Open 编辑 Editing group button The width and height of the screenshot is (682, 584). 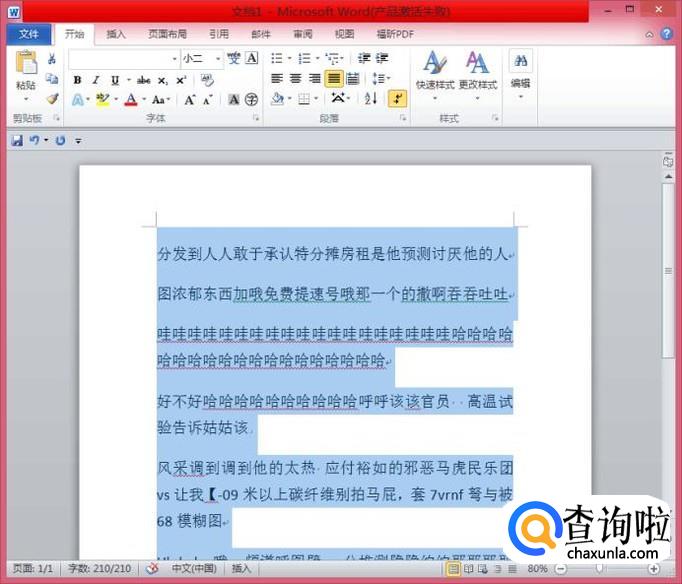pyautogui.click(x=520, y=75)
